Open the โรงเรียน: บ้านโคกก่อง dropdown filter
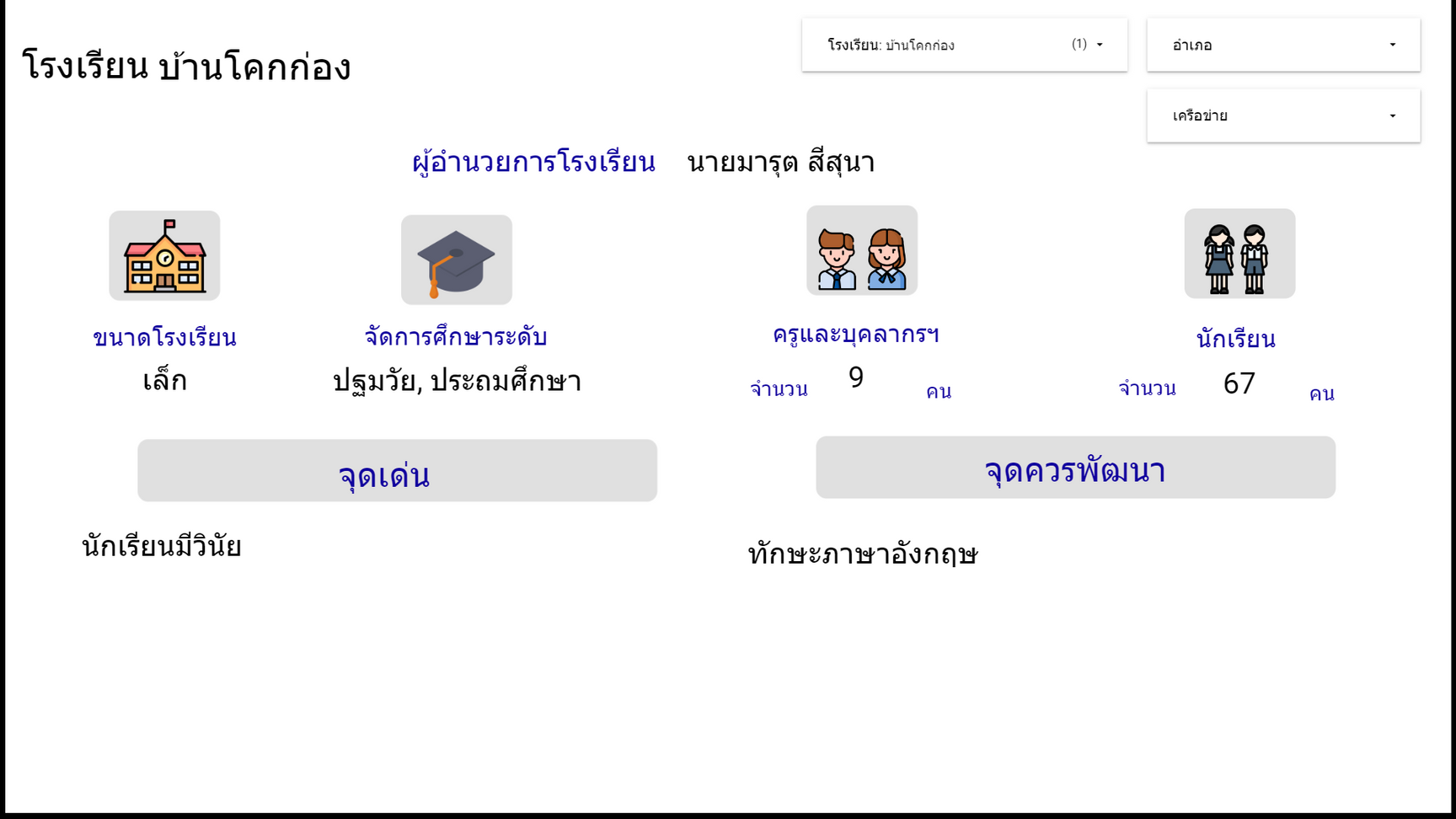The height and width of the screenshot is (819, 1456). [x=964, y=45]
